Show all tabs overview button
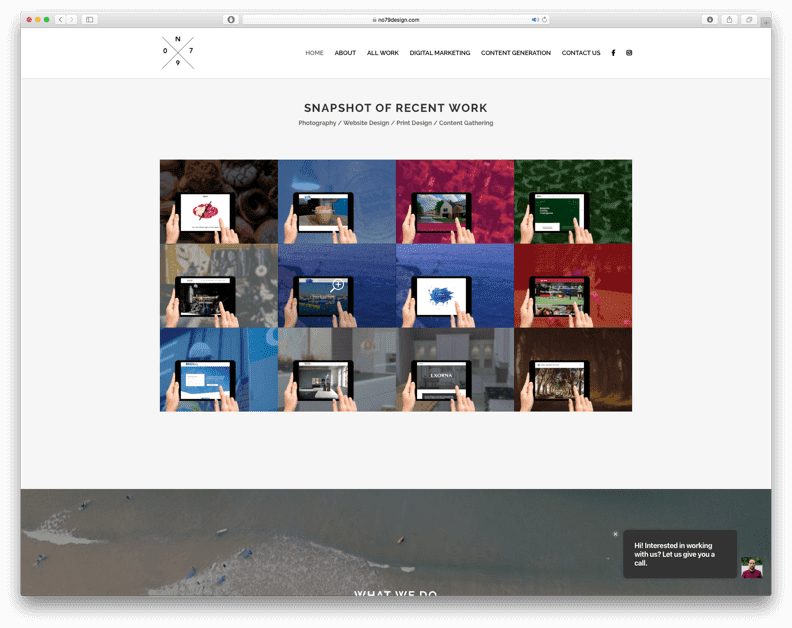Image resolution: width=792 pixels, height=628 pixels. point(749,20)
